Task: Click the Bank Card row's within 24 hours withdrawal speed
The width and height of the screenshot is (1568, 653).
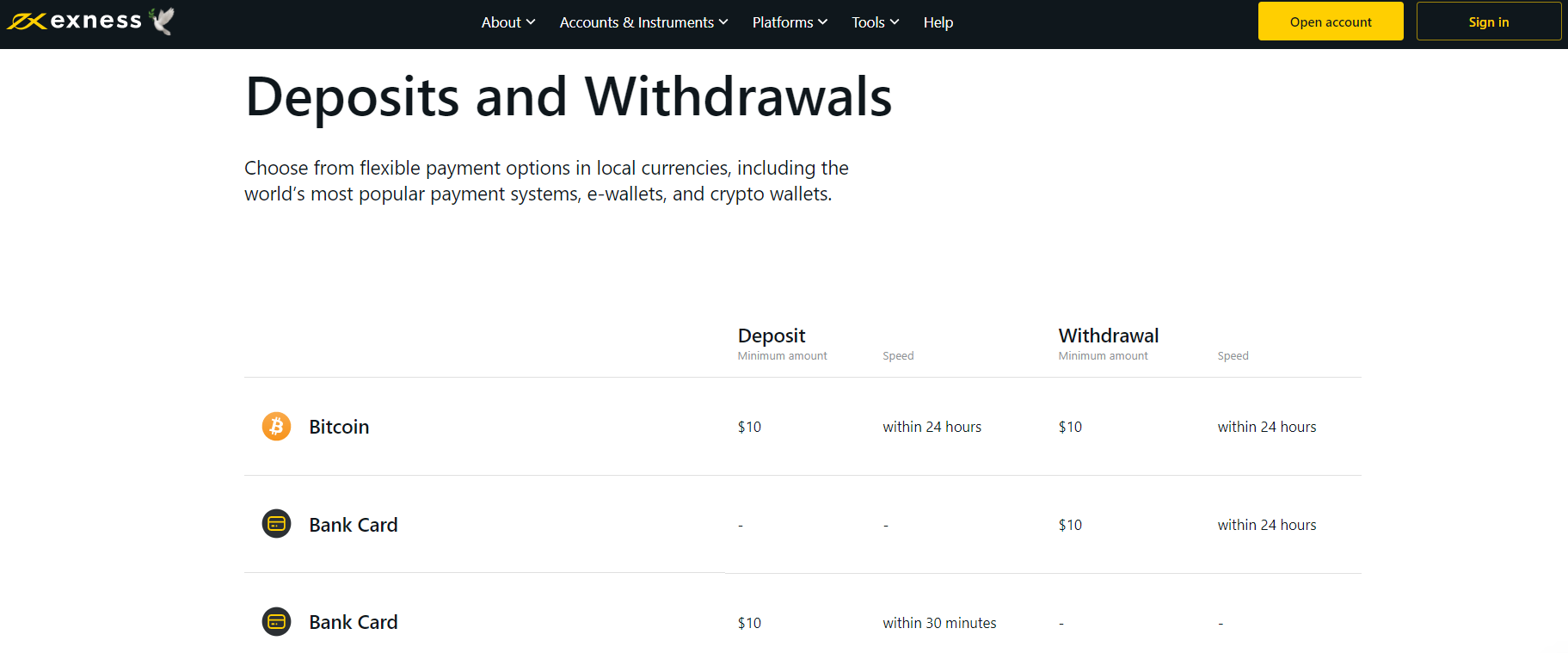Action: pyautogui.click(x=1267, y=525)
